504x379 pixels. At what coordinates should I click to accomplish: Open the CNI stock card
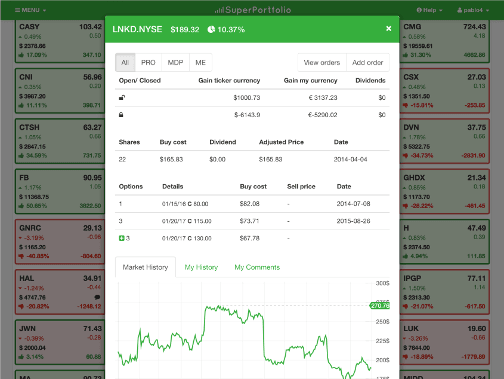60,91
